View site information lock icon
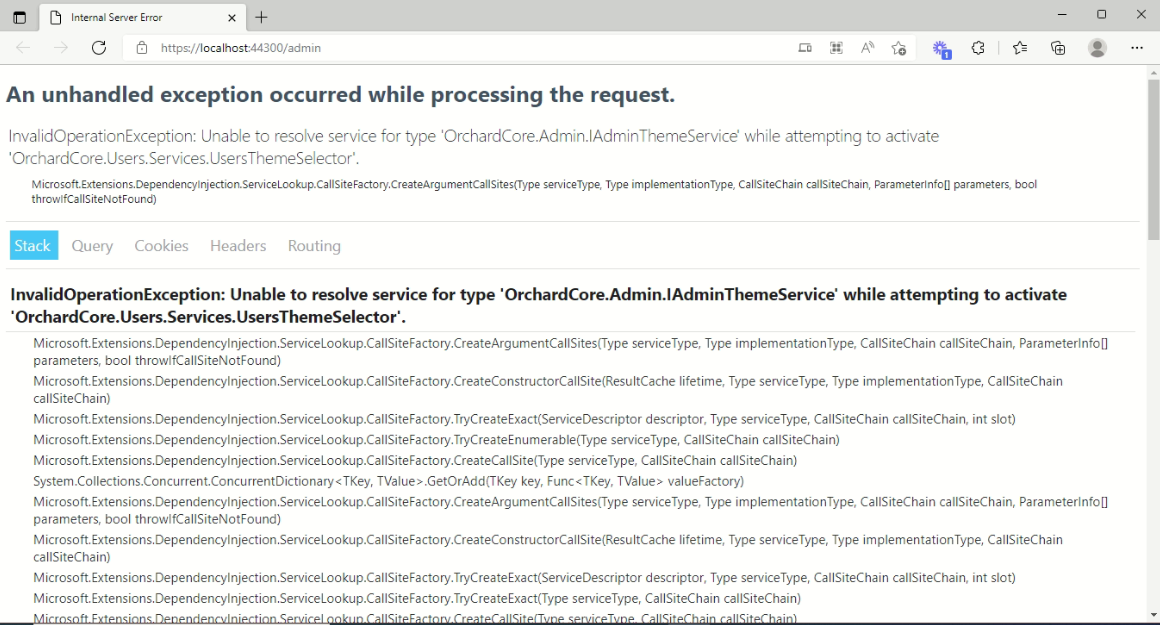The image size is (1160, 625). tap(142, 47)
